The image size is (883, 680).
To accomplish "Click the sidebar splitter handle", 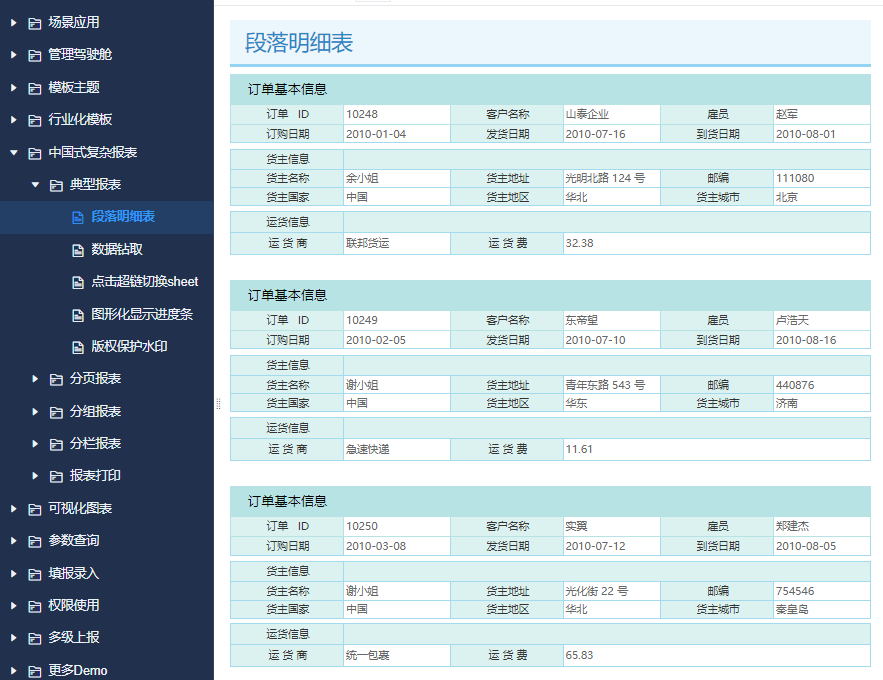I will [218, 403].
